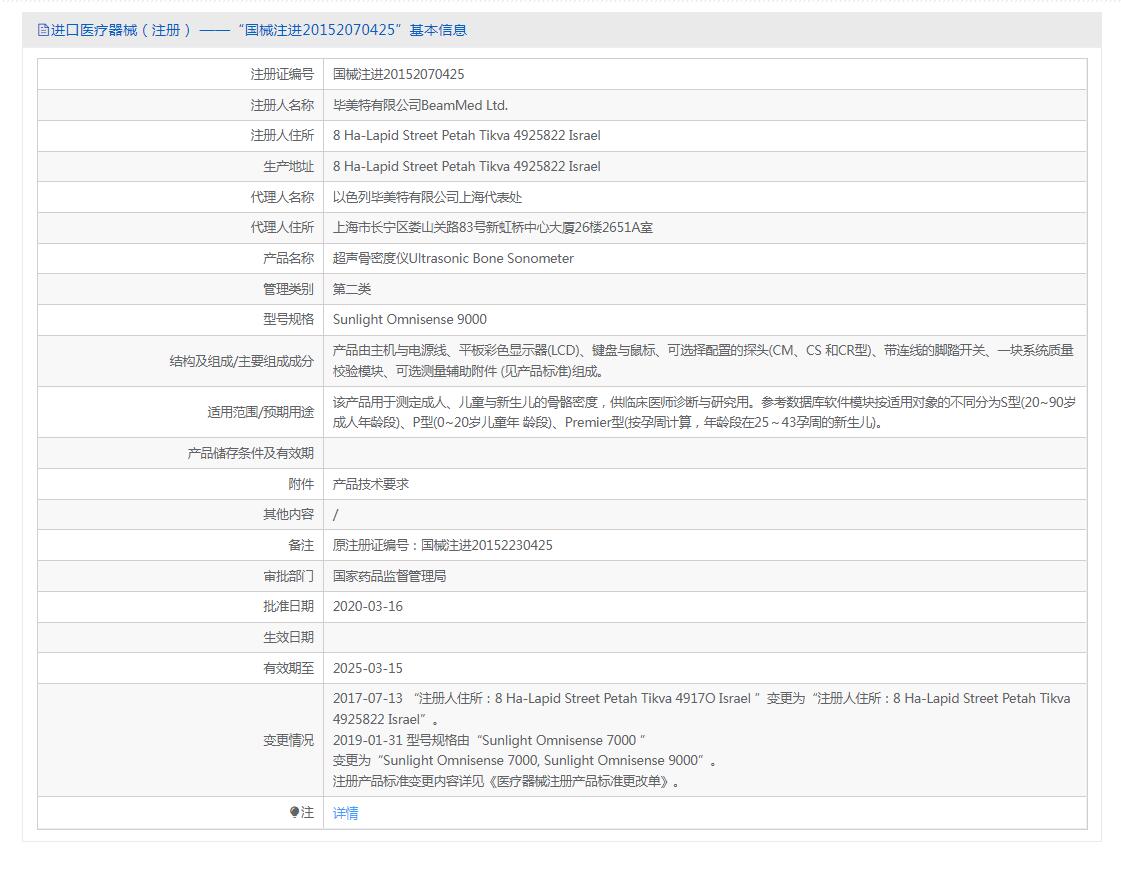
Task: Click the 代理人住所 label
Action: click(282, 227)
